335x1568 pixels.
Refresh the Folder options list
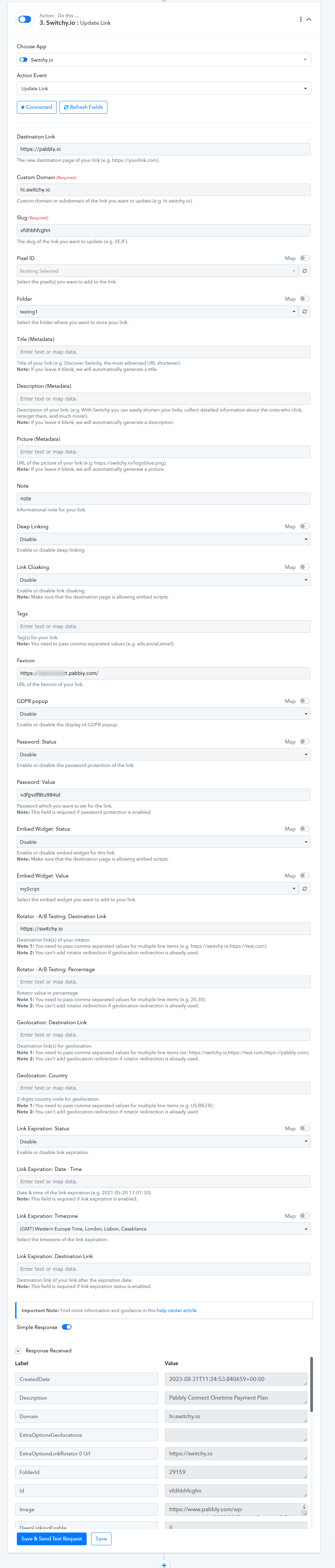[305, 312]
